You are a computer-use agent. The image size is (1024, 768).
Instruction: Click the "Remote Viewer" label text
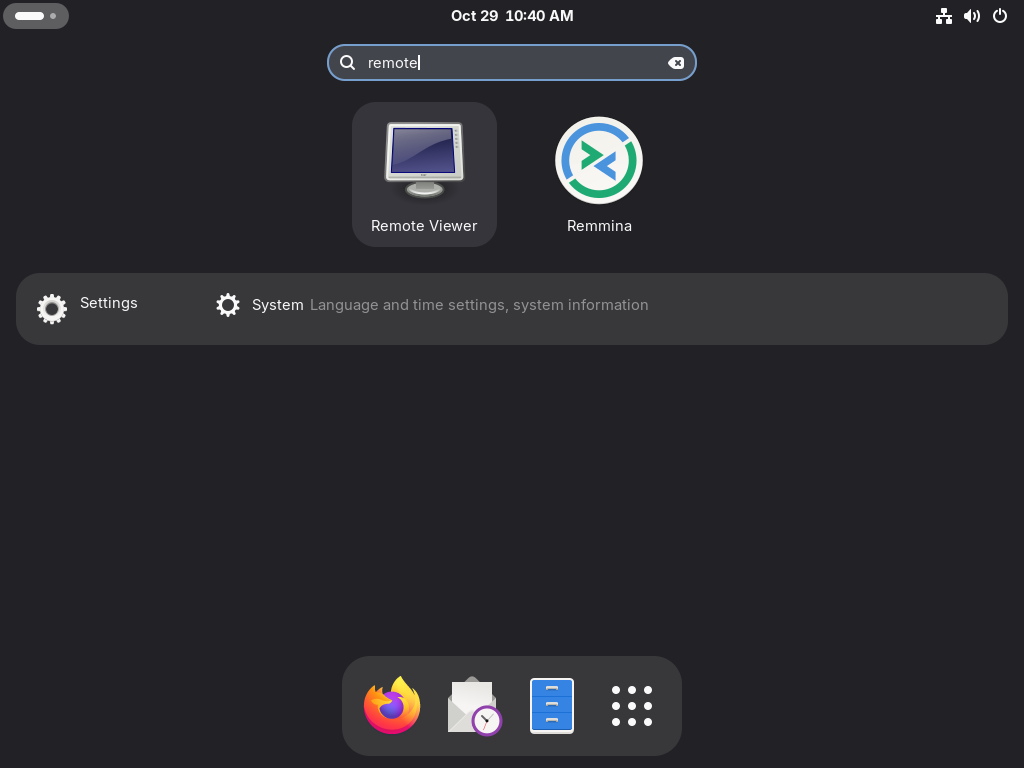point(424,226)
